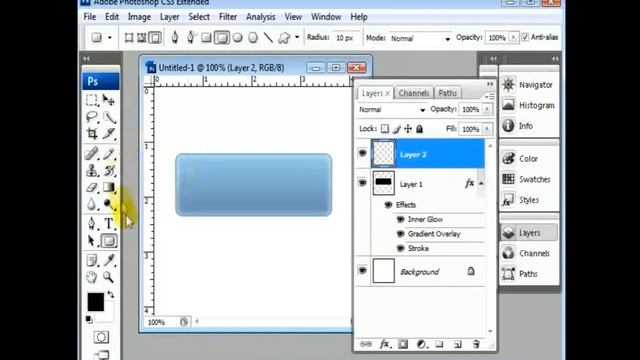Screen dimensions: 640x360
Task: Select the Slice tool
Action: (x=109, y=133)
